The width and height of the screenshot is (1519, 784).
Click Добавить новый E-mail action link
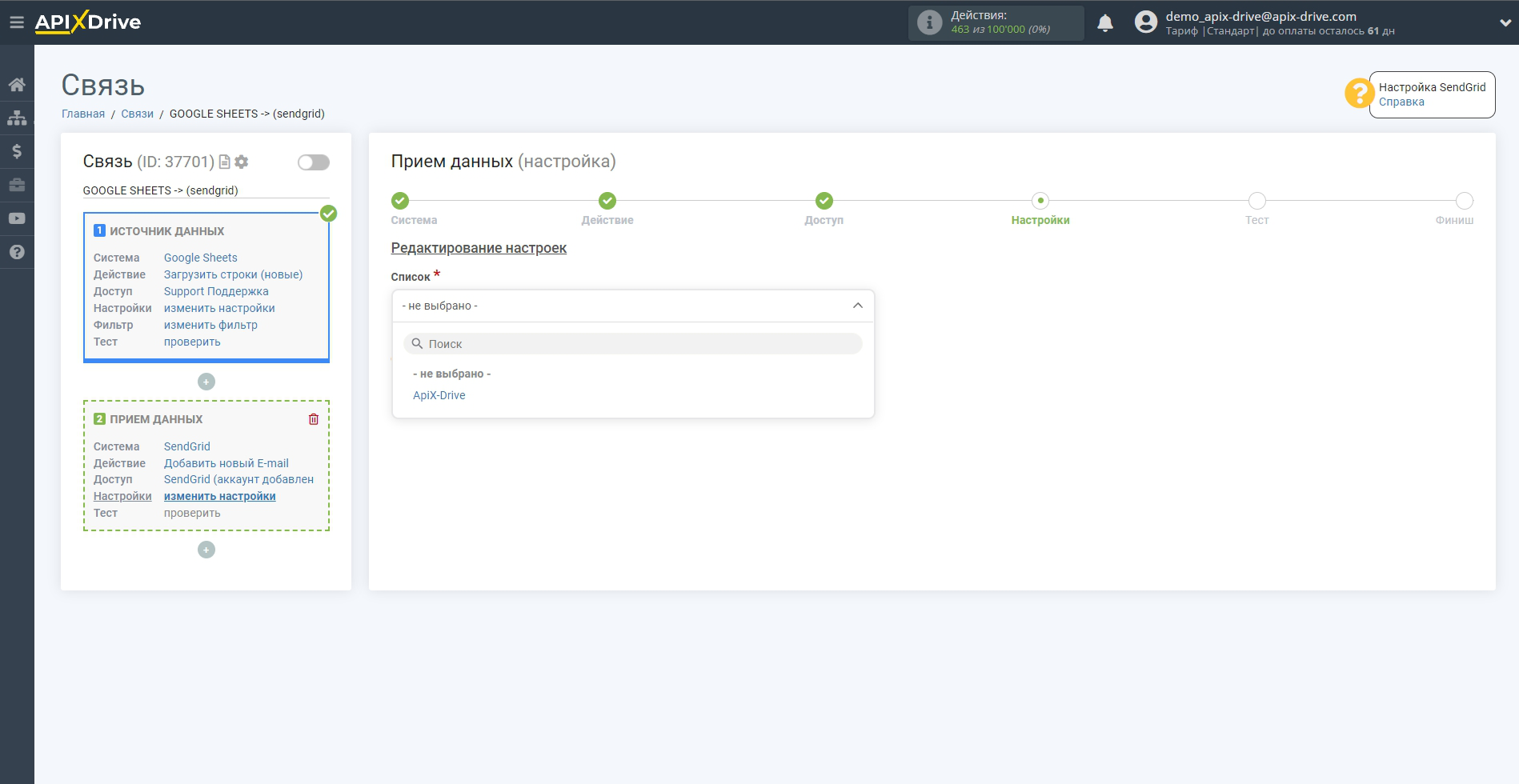226,463
